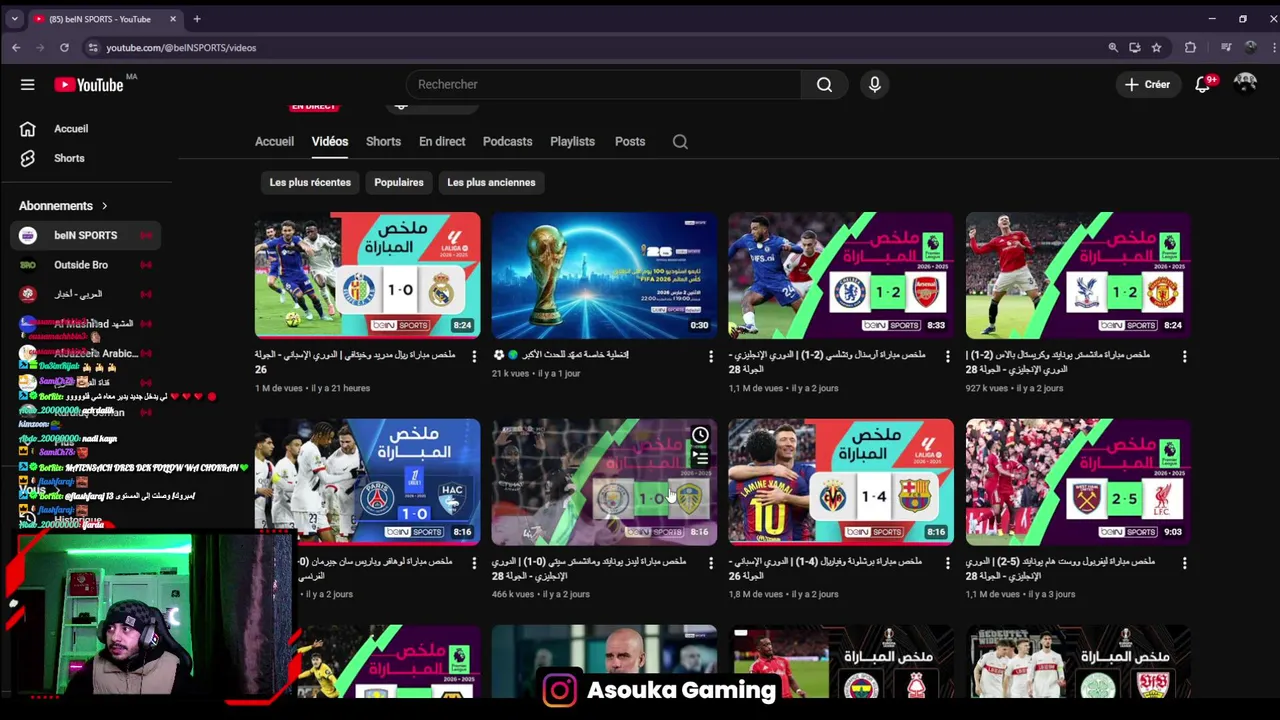Open the browser extensions puzzle icon
The width and height of the screenshot is (1280, 720).
pos(1190,47)
